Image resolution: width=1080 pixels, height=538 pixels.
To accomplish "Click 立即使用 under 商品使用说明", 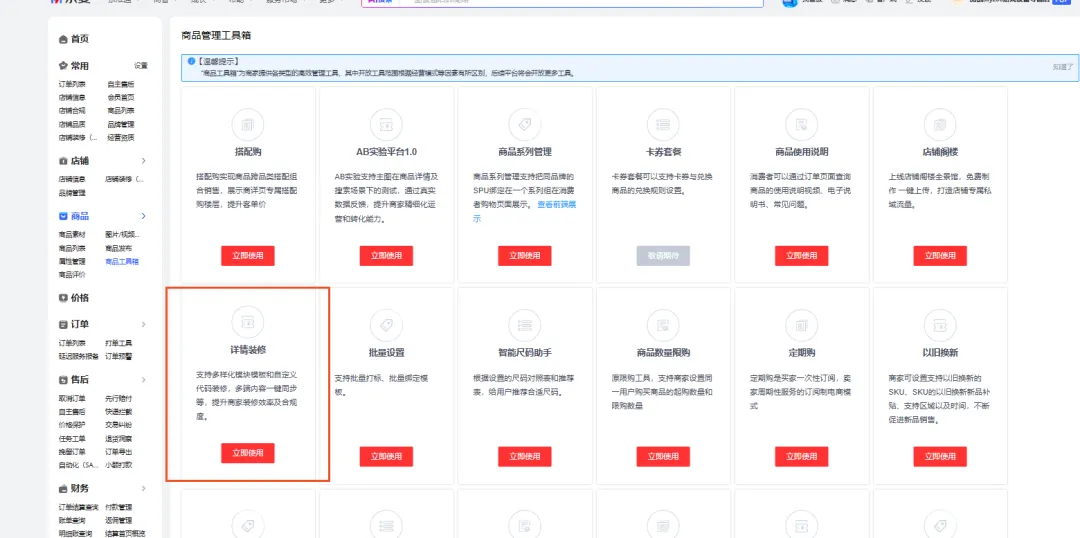I will pyautogui.click(x=801, y=256).
